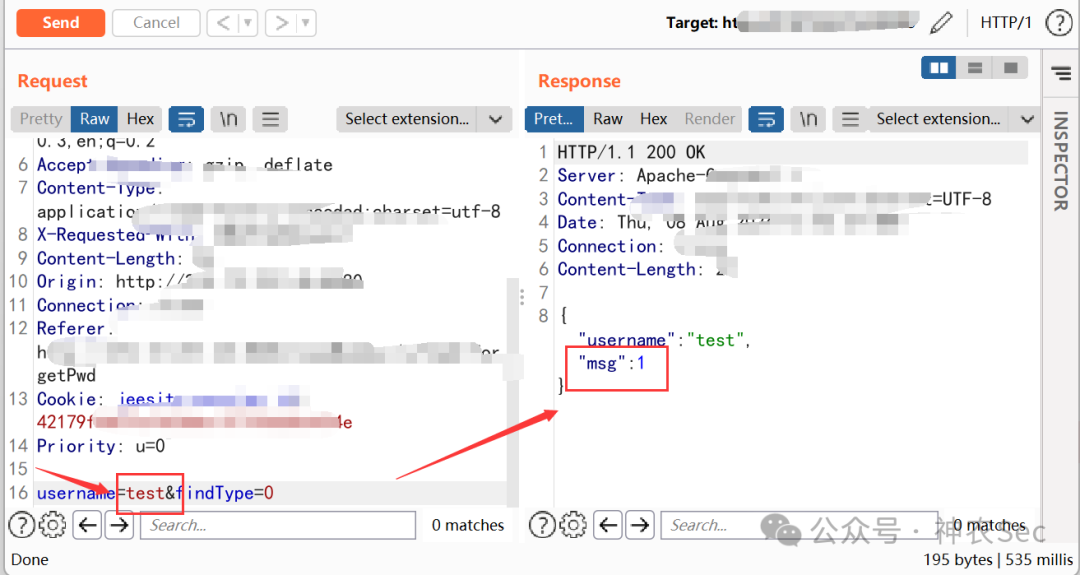Switch Request view to Hex tab

tap(140, 118)
